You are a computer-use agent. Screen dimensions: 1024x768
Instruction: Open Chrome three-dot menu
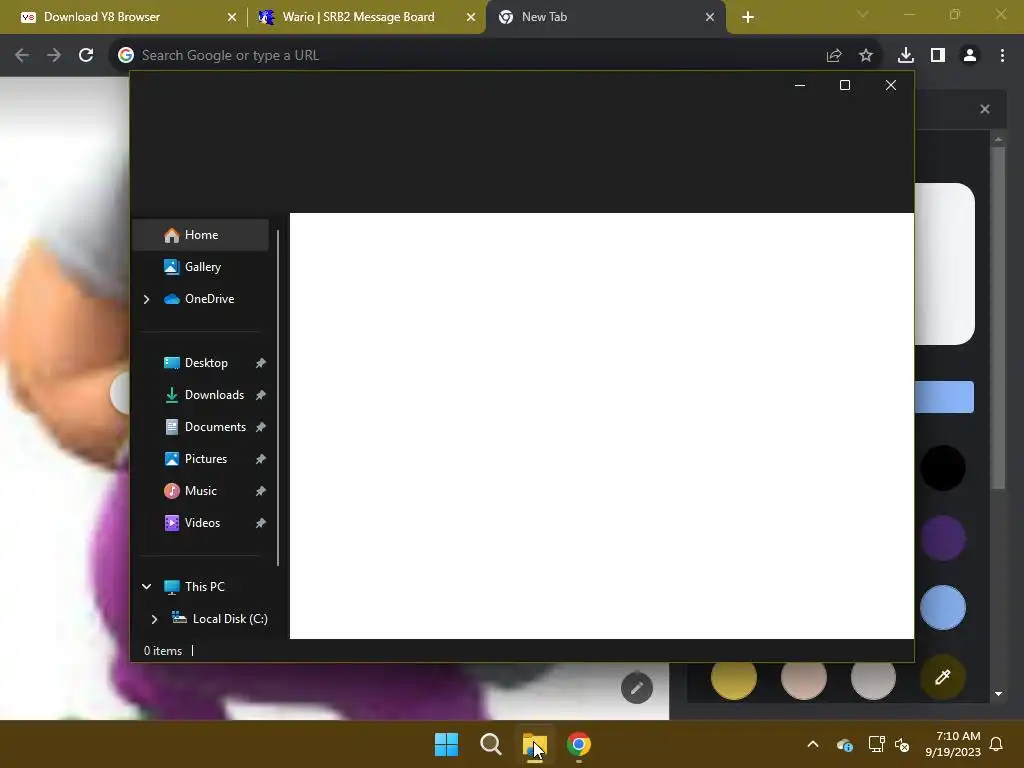1002,56
